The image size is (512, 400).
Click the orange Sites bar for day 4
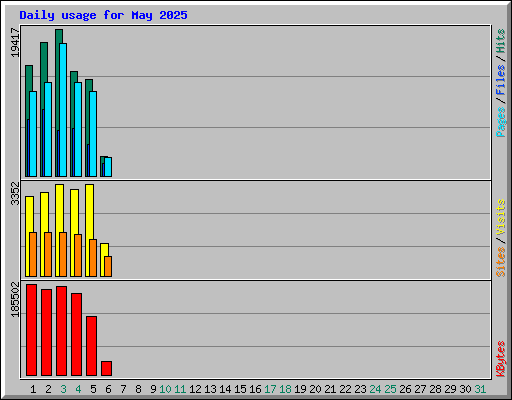coord(78,255)
